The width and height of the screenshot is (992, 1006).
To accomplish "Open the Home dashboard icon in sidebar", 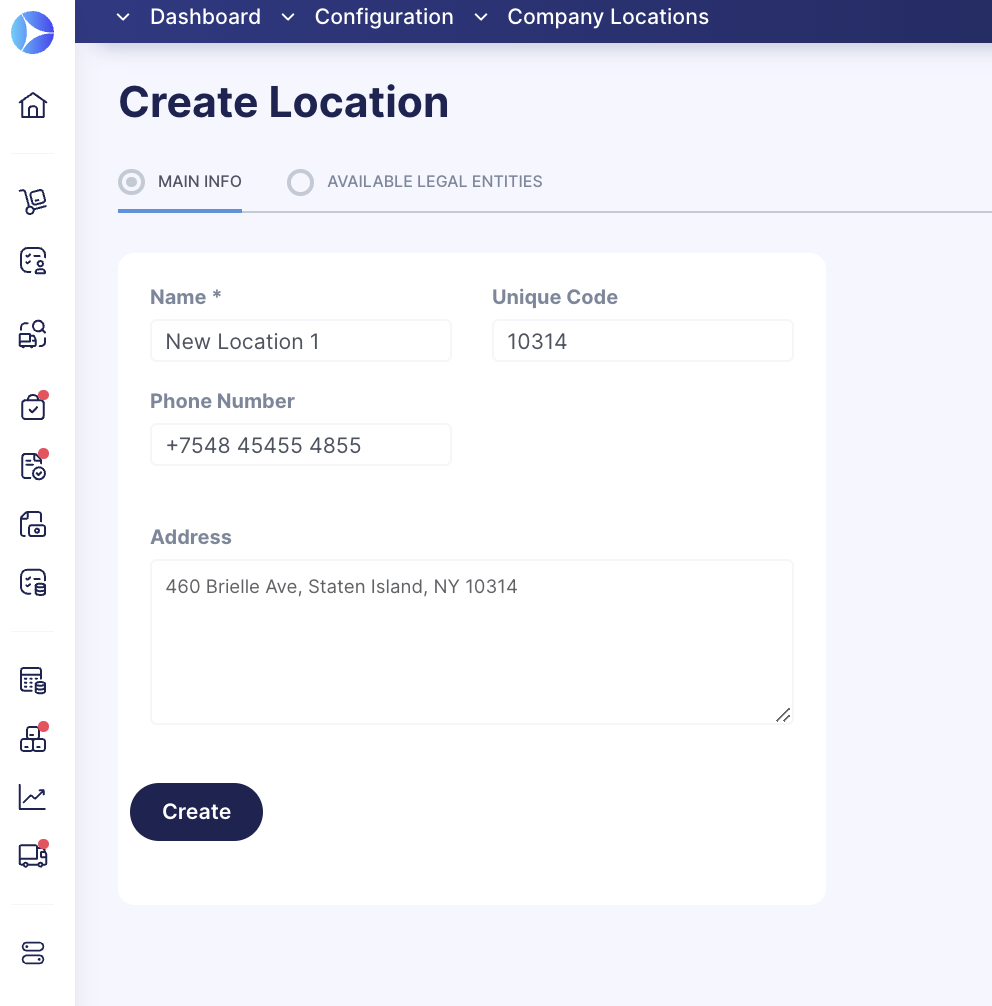I will point(33,106).
